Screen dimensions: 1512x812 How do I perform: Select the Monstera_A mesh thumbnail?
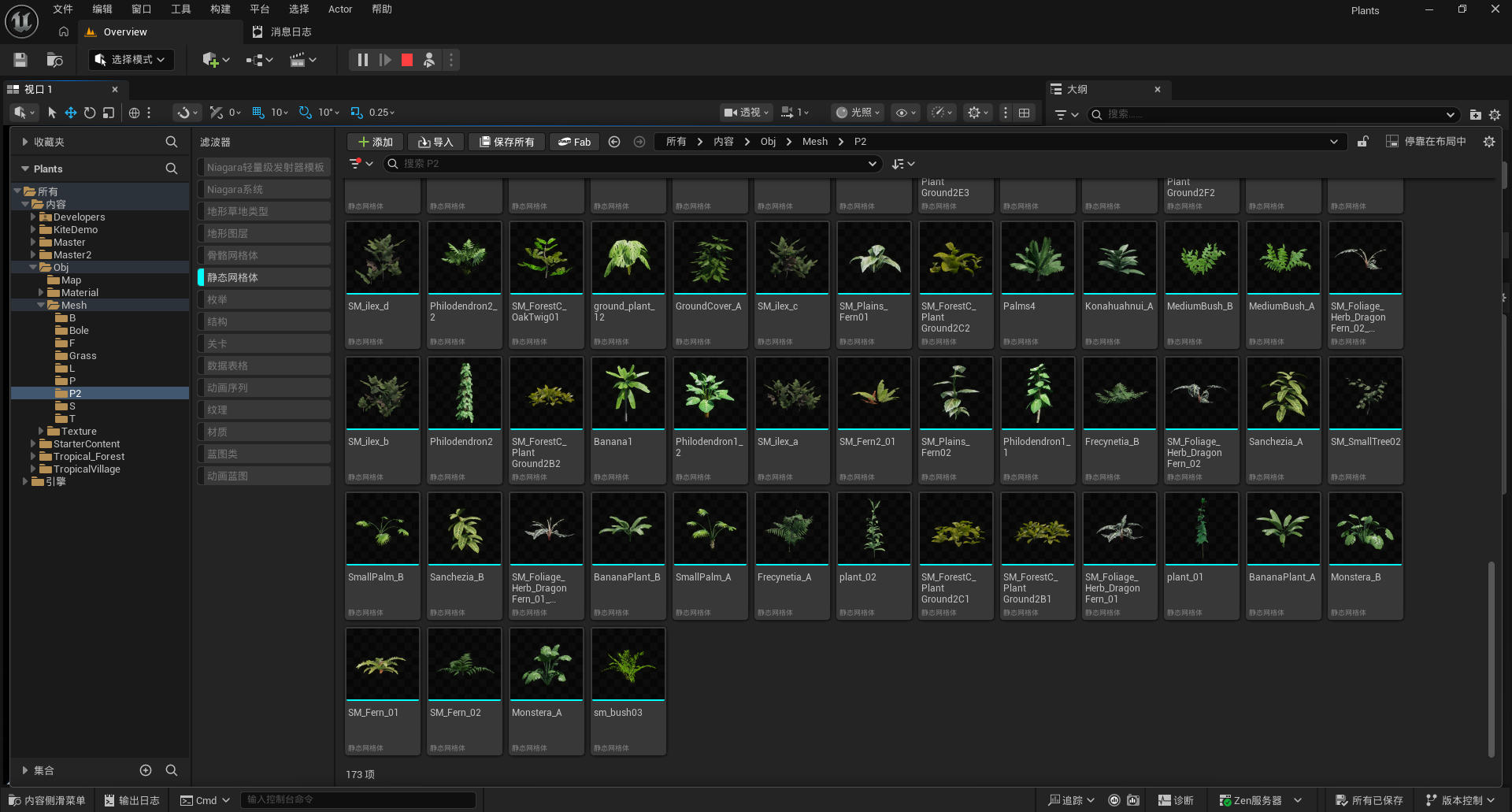click(547, 664)
